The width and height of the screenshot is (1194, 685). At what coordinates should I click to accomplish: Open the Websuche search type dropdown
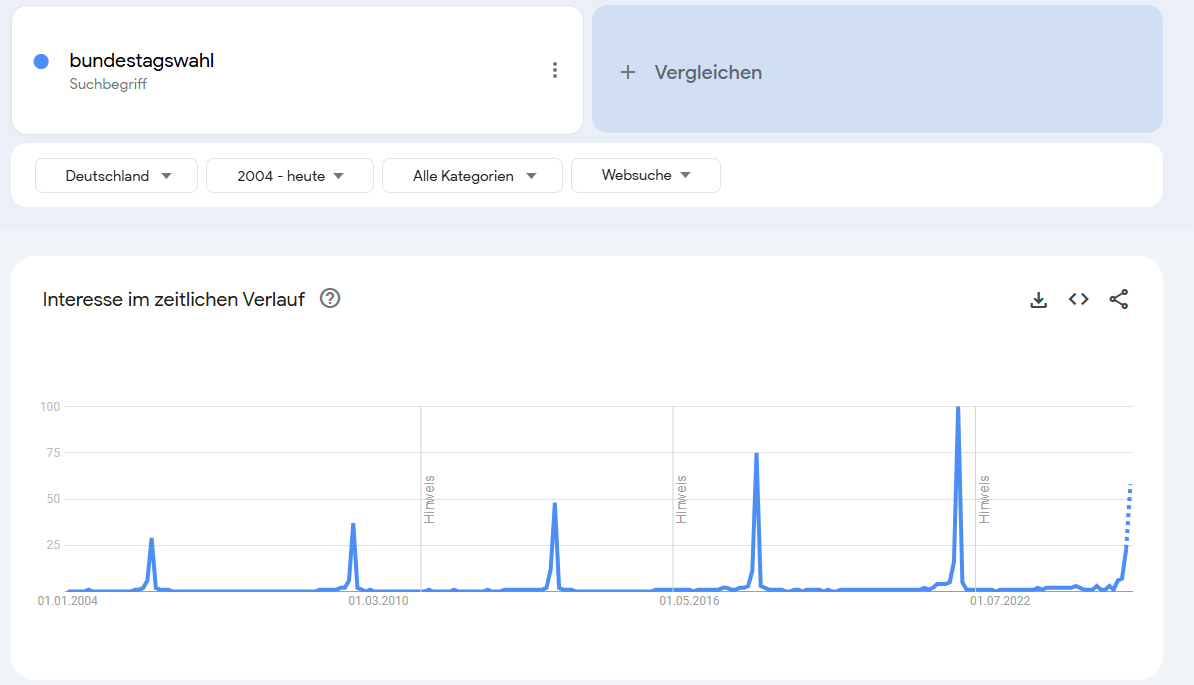(x=645, y=175)
